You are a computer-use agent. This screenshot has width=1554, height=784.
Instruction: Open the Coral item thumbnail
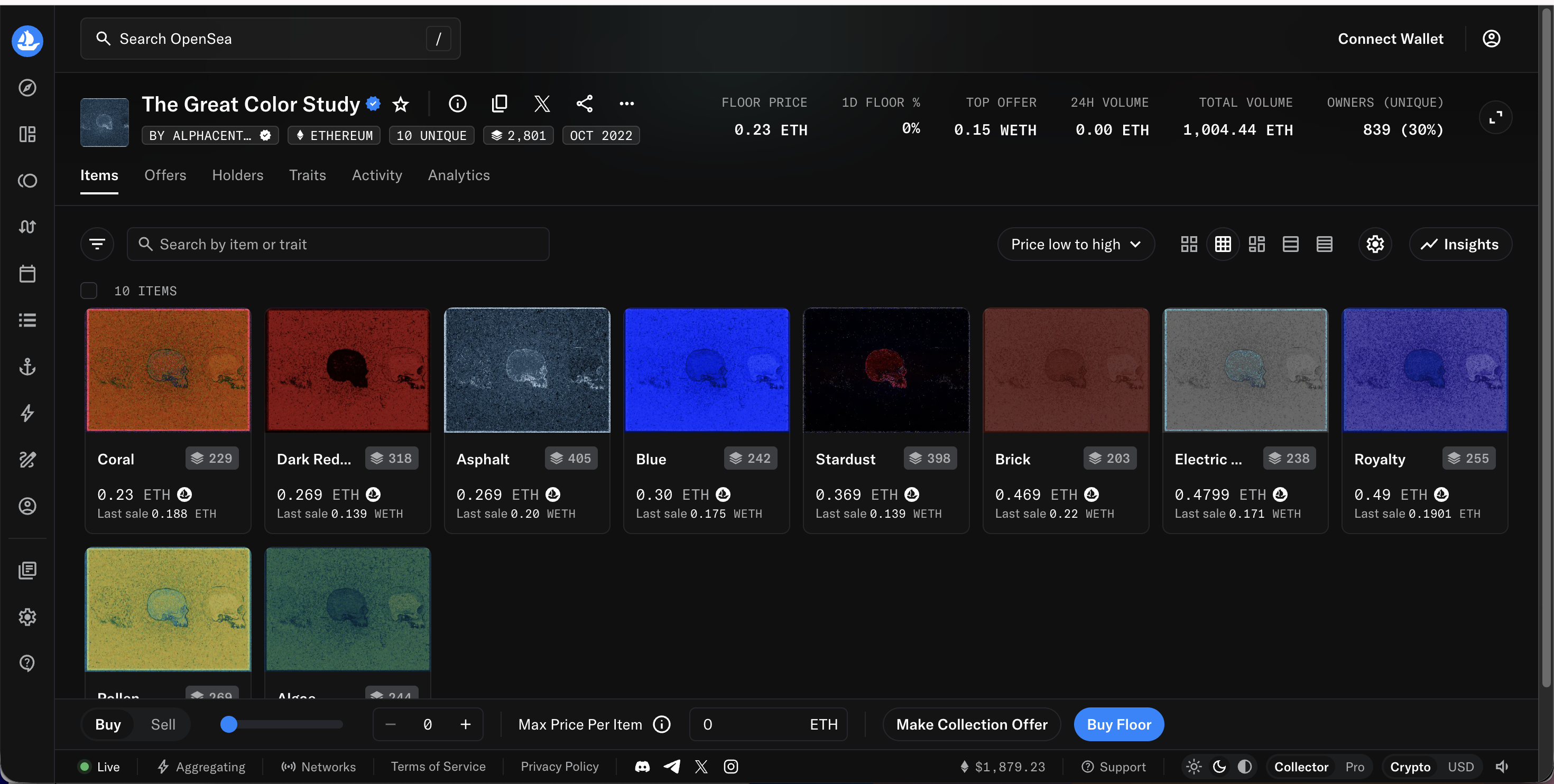[x=168, y=370]
